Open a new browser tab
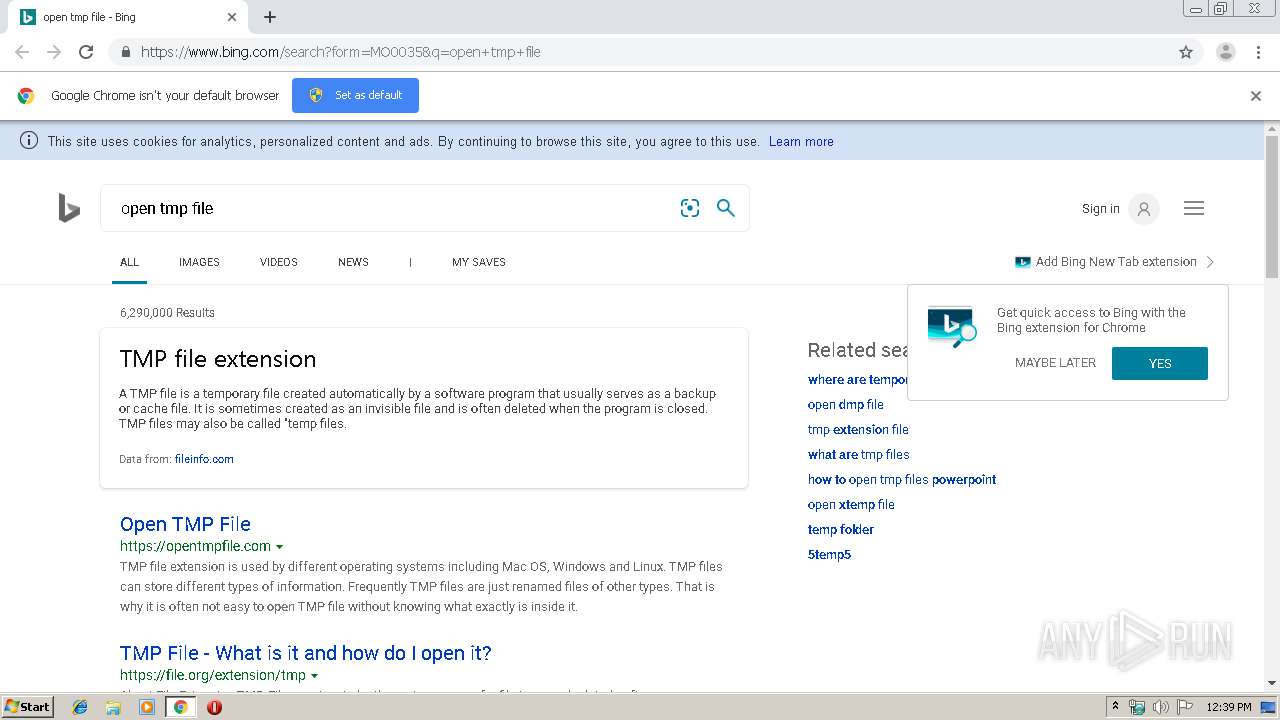 [270, 17]
